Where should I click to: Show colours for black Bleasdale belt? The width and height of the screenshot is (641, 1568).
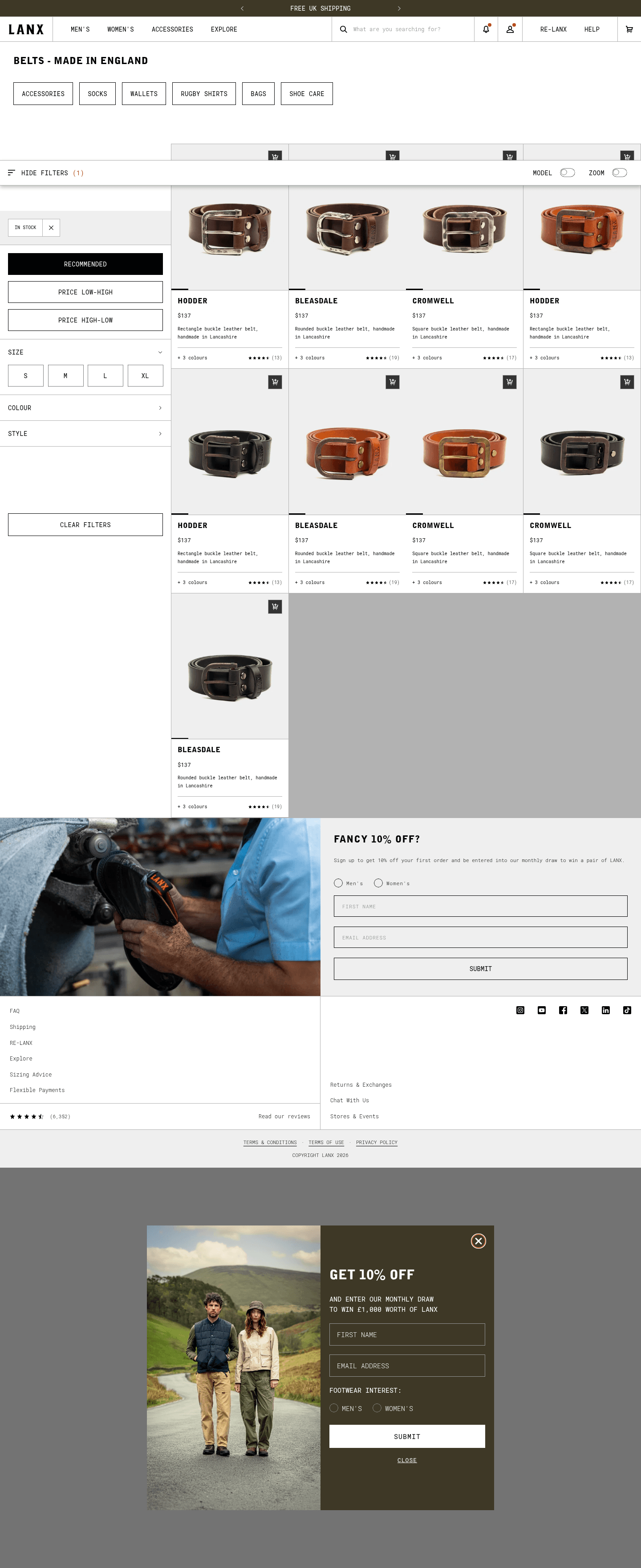(x=193, y=806)
